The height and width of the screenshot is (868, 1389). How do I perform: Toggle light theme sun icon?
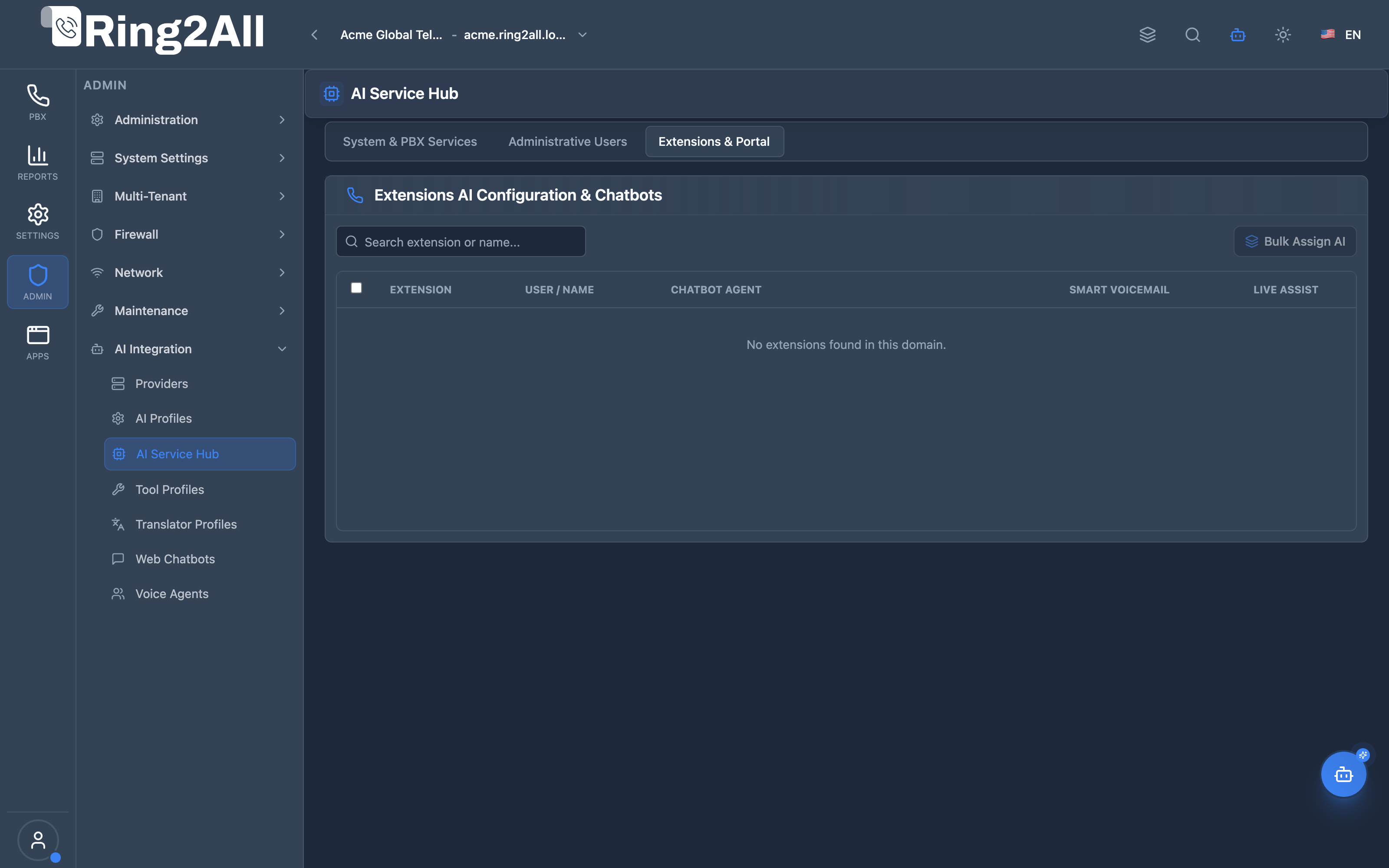[1283, 34]
